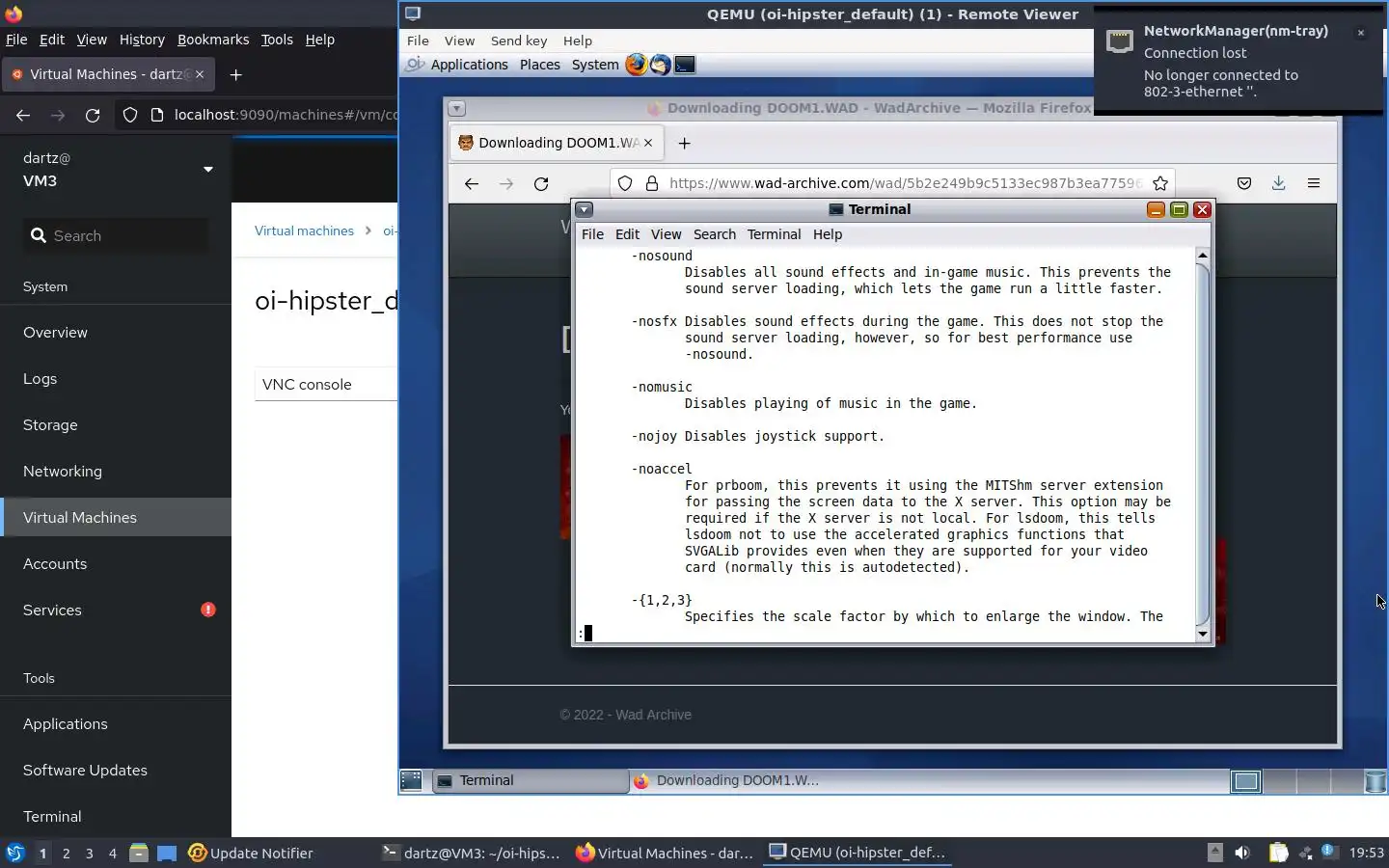The width and height of the screenshot is (1389, 868).
Task: Click the network icon in system tray
Action: [x=1306, y=853]
